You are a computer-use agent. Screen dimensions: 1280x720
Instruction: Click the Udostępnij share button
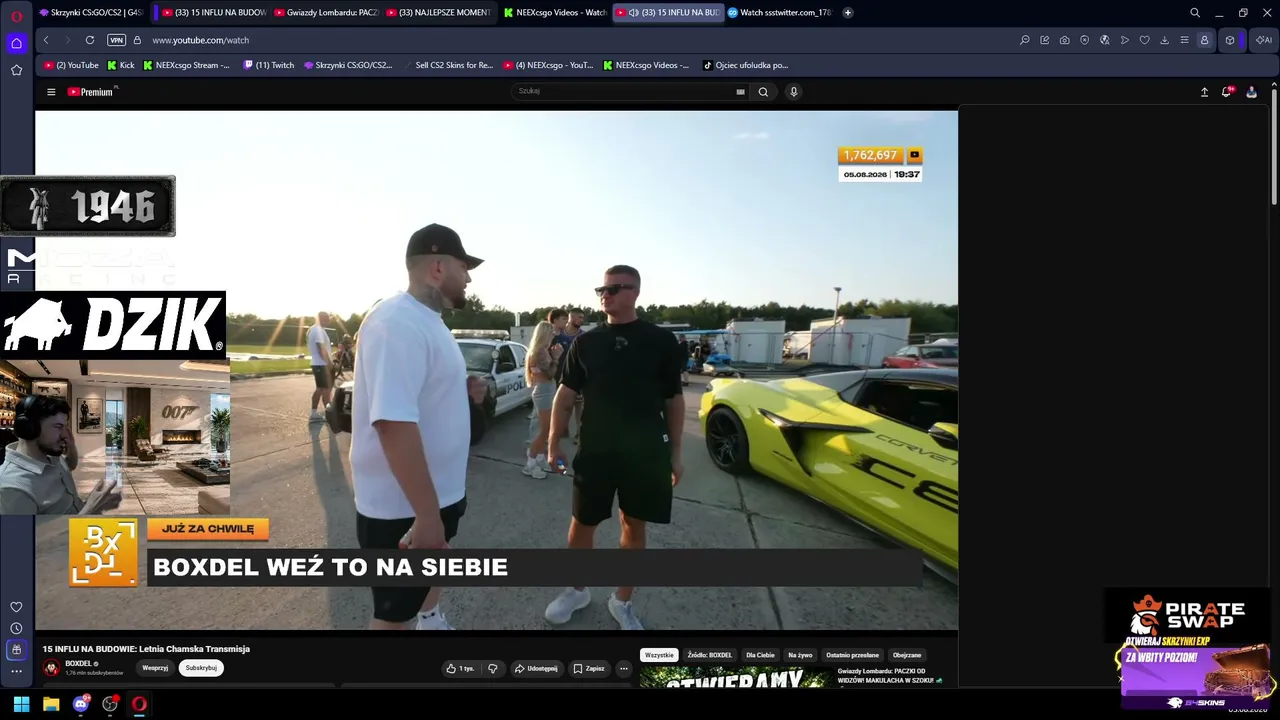click(536, 668)
